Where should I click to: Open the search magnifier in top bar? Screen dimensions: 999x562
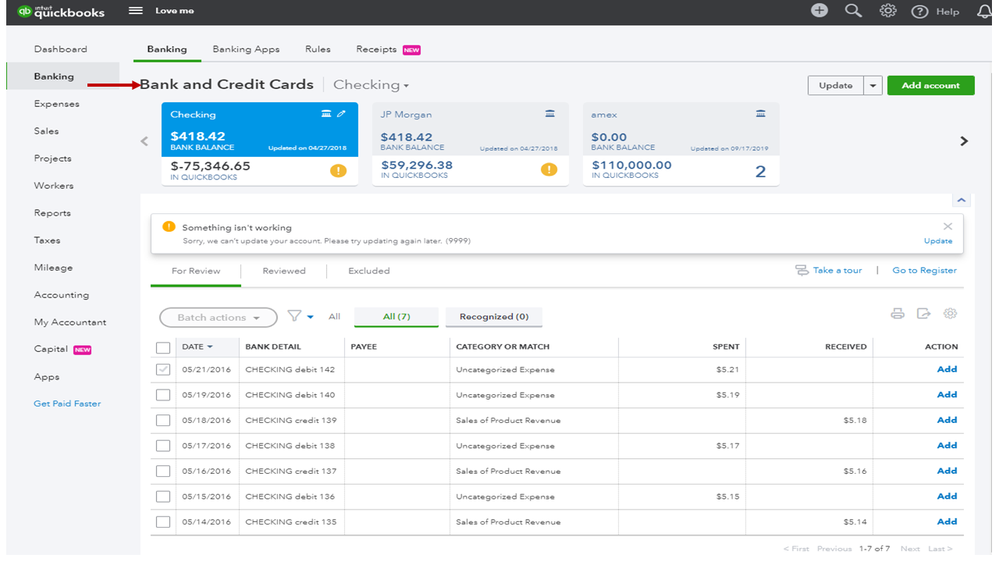tap(853, 11)
